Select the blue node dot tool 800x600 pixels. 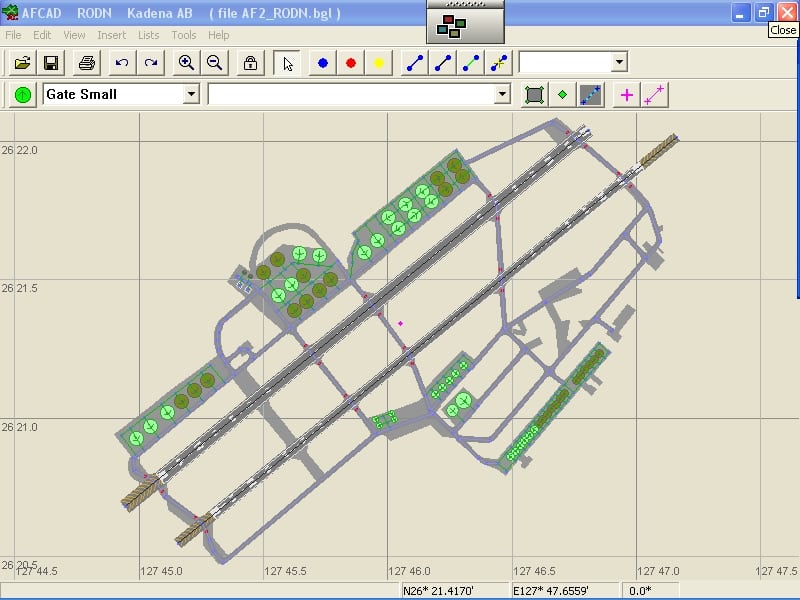pos(323,63)
